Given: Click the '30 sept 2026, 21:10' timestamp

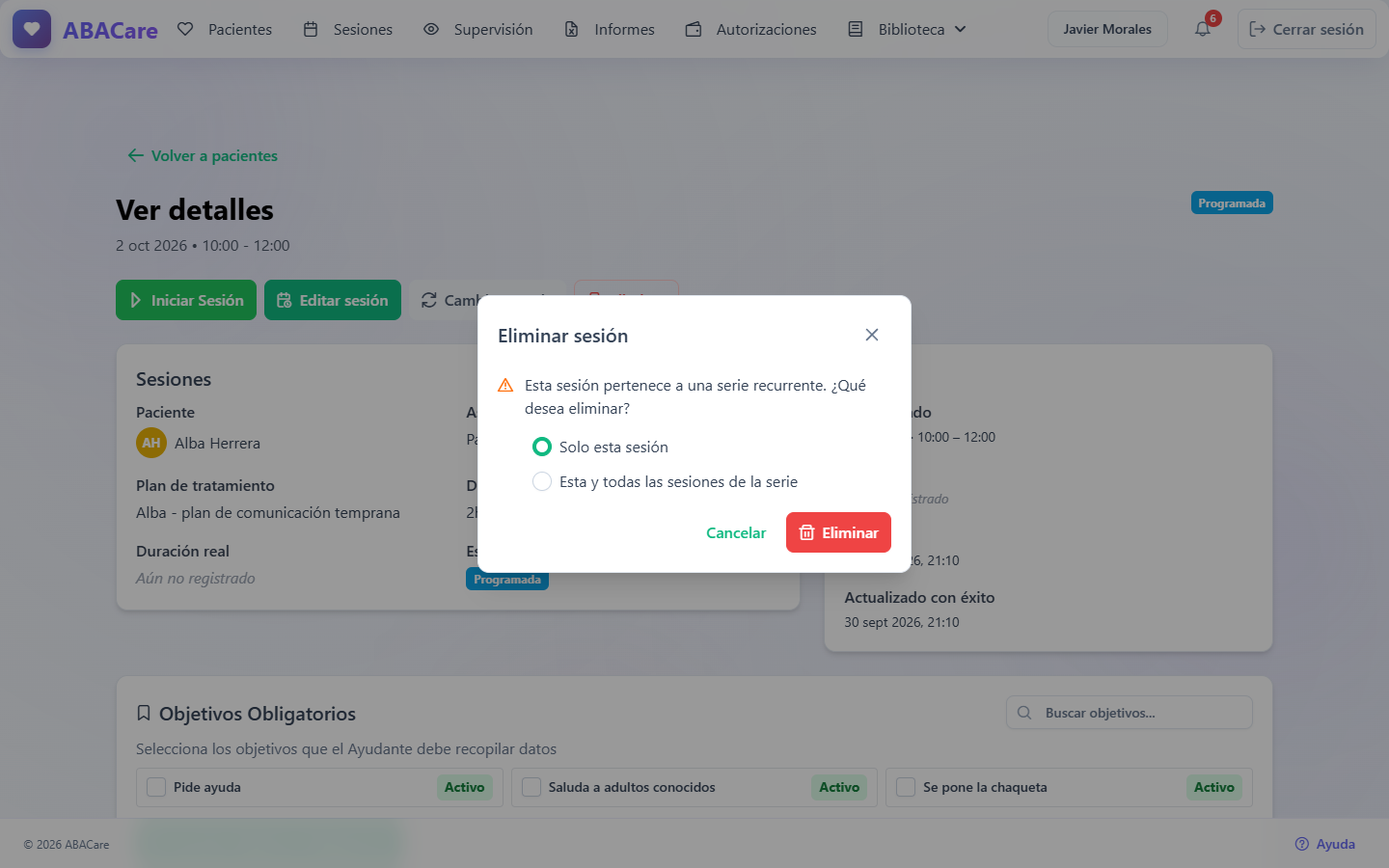Looking at the screenshot, I should tap(902, 622).
